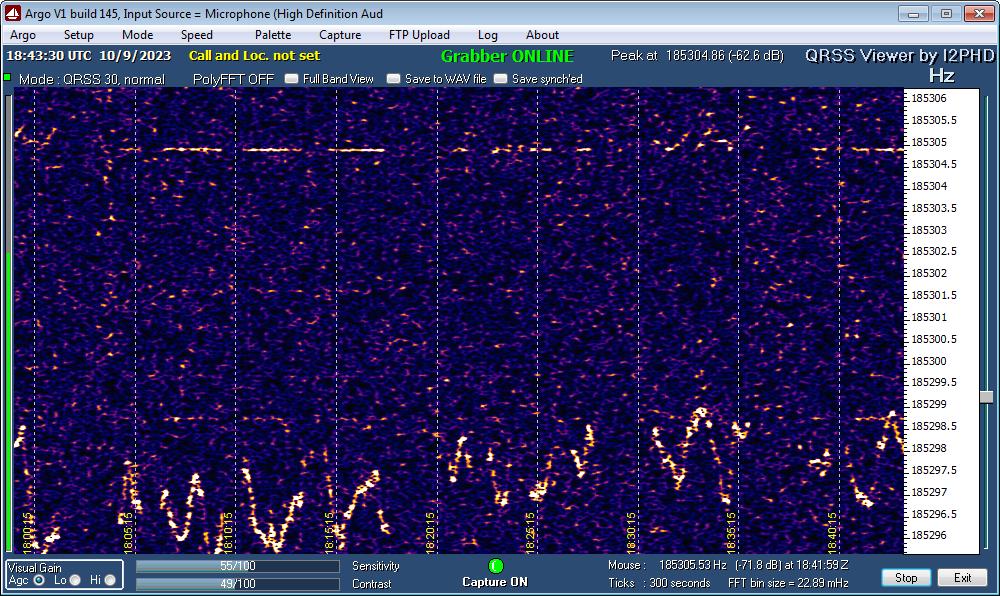
Task: Click the 185302.5 scale label
Action: pos(934,251)
